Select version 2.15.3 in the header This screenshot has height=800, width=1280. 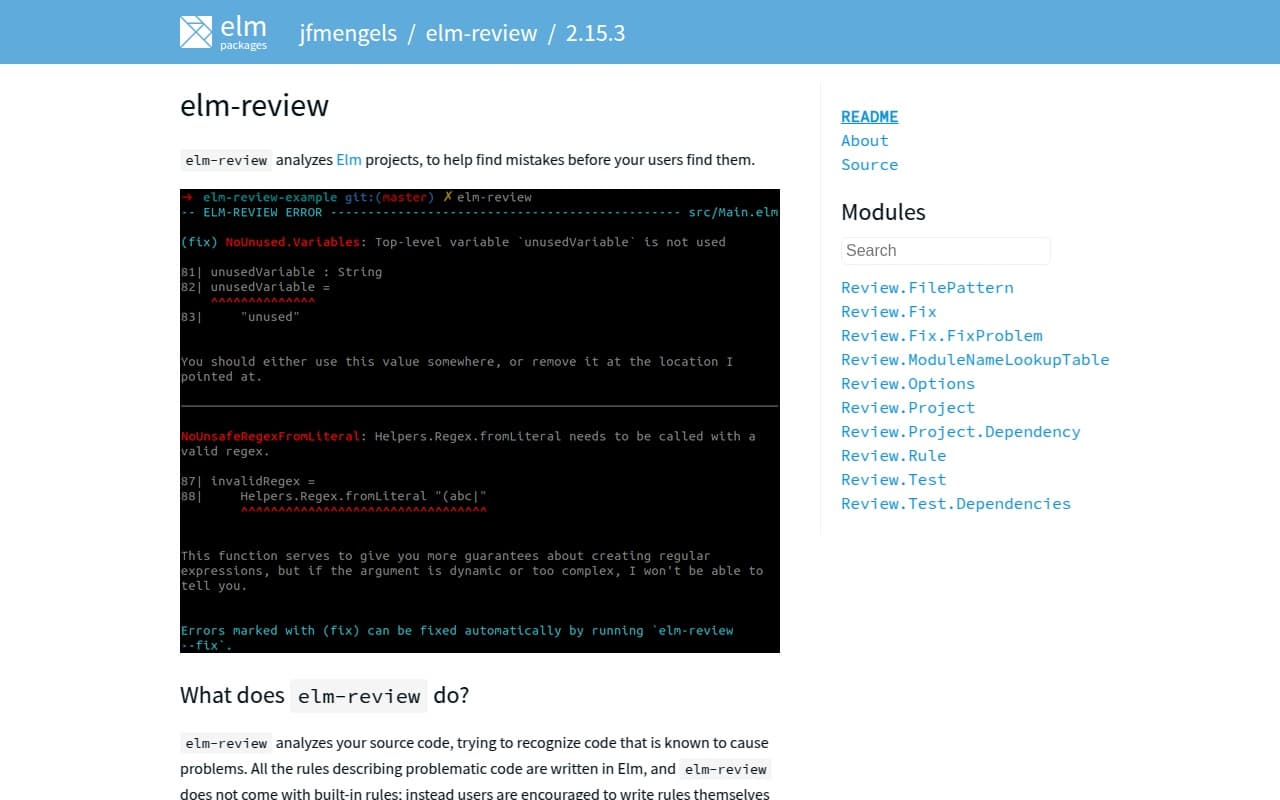point(595,33)
